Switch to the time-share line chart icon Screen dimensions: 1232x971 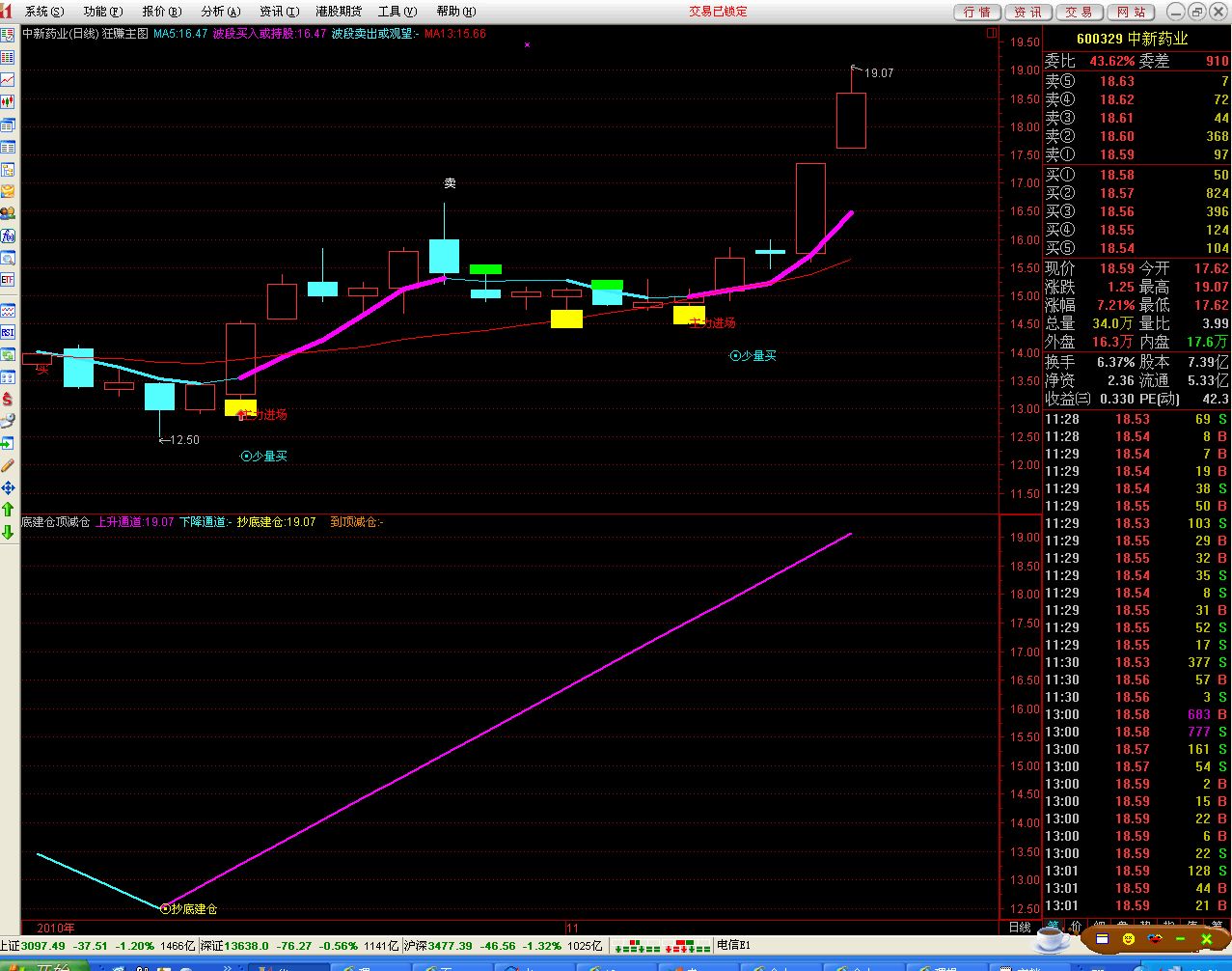click(8, 79)
